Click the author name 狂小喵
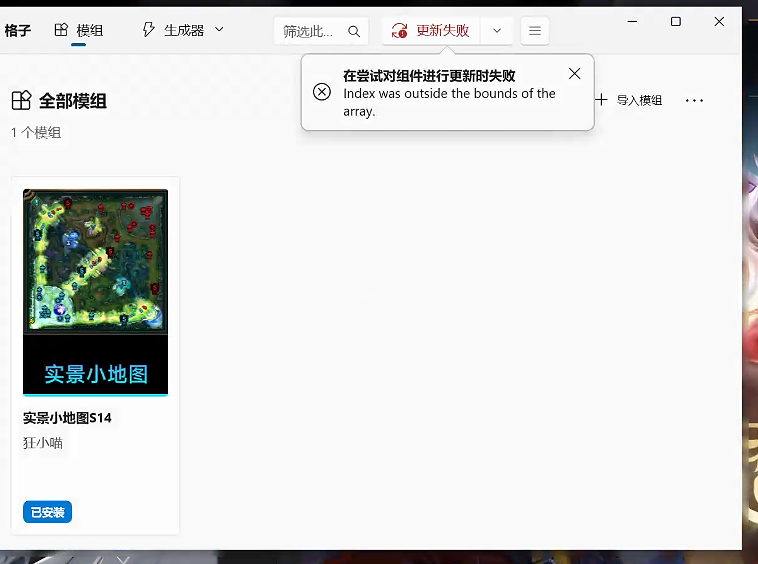Image resolution: width=758 pixels, height=564 pixels. pos(43,442)
